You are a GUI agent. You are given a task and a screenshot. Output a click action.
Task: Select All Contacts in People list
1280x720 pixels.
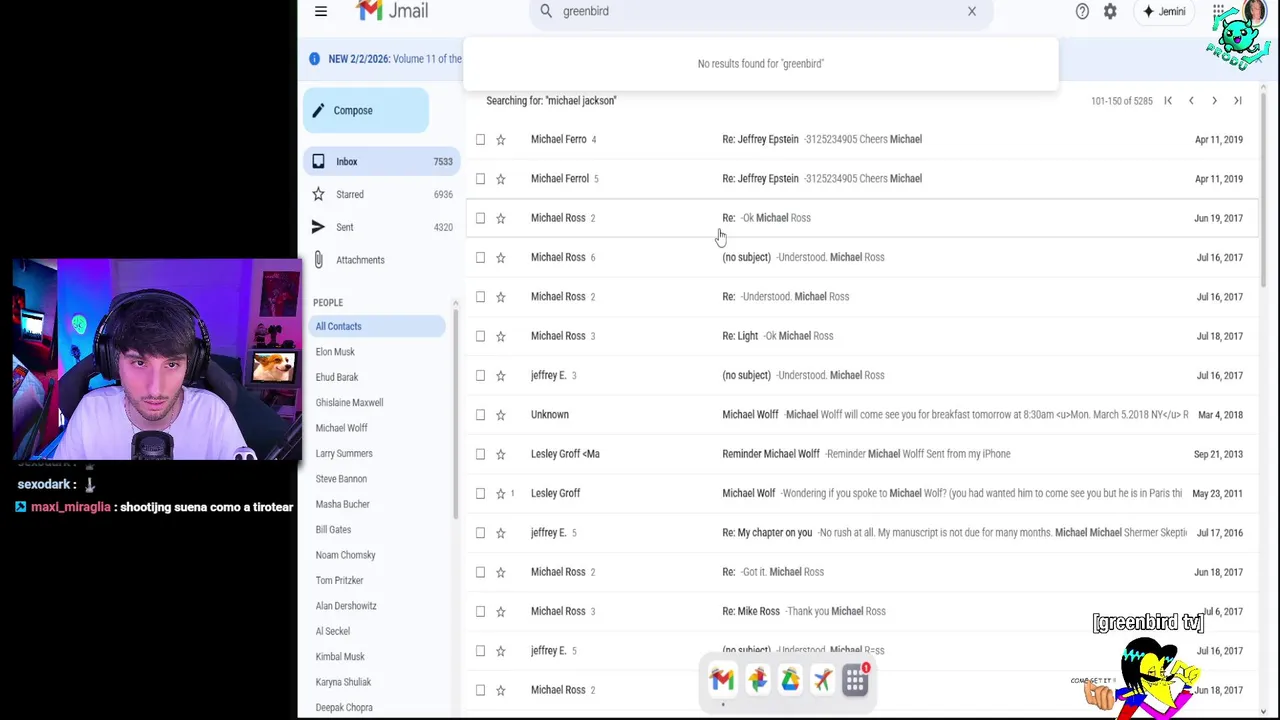point(378,326)
